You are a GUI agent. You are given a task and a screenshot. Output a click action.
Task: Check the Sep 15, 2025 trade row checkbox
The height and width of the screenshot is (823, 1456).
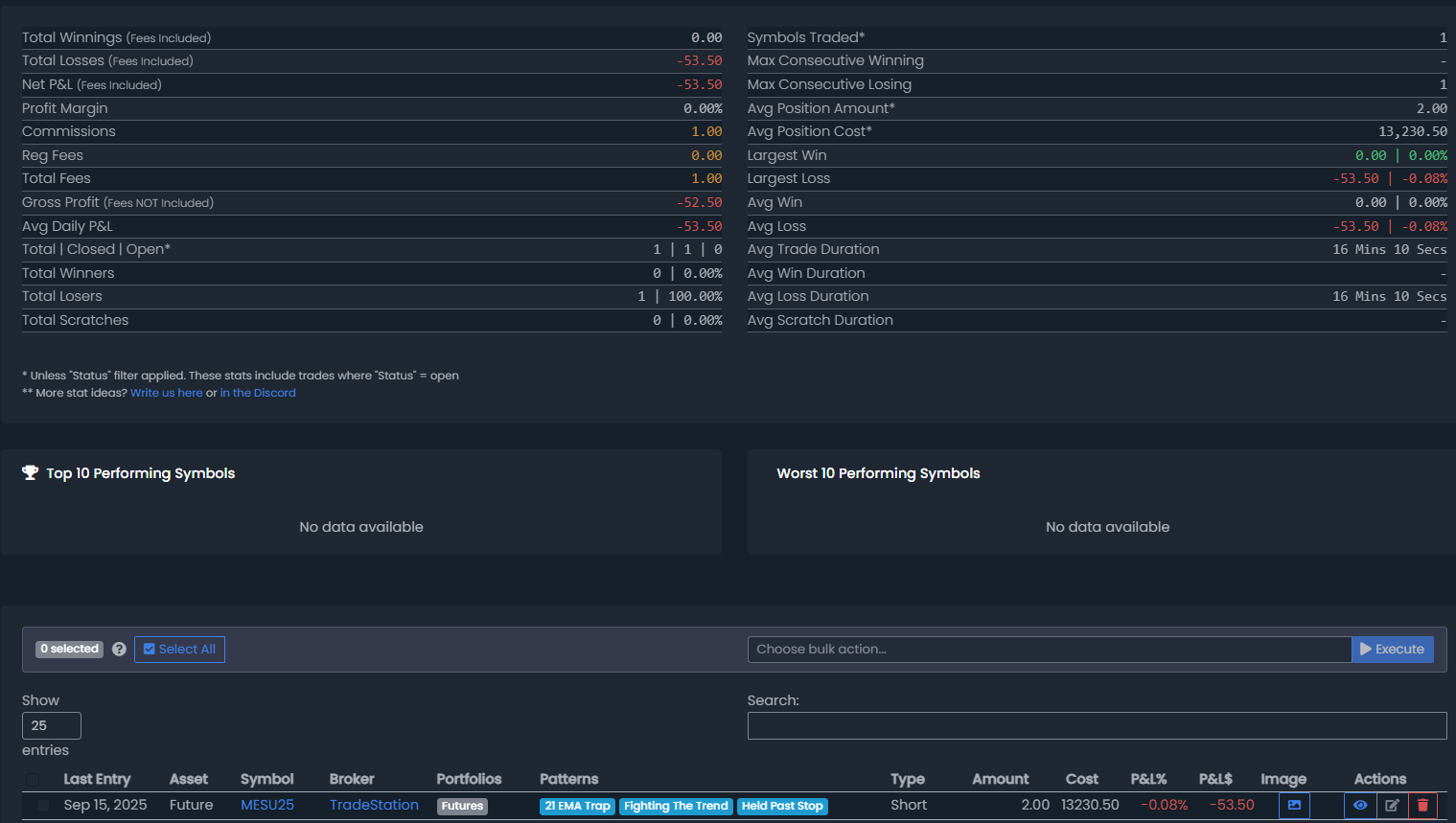[42, 806]
